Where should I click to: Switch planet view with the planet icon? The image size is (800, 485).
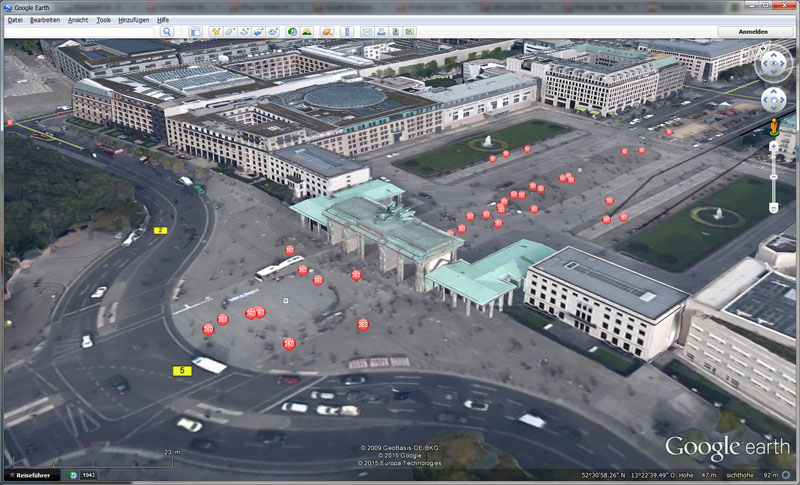click(x=327, y=32)
